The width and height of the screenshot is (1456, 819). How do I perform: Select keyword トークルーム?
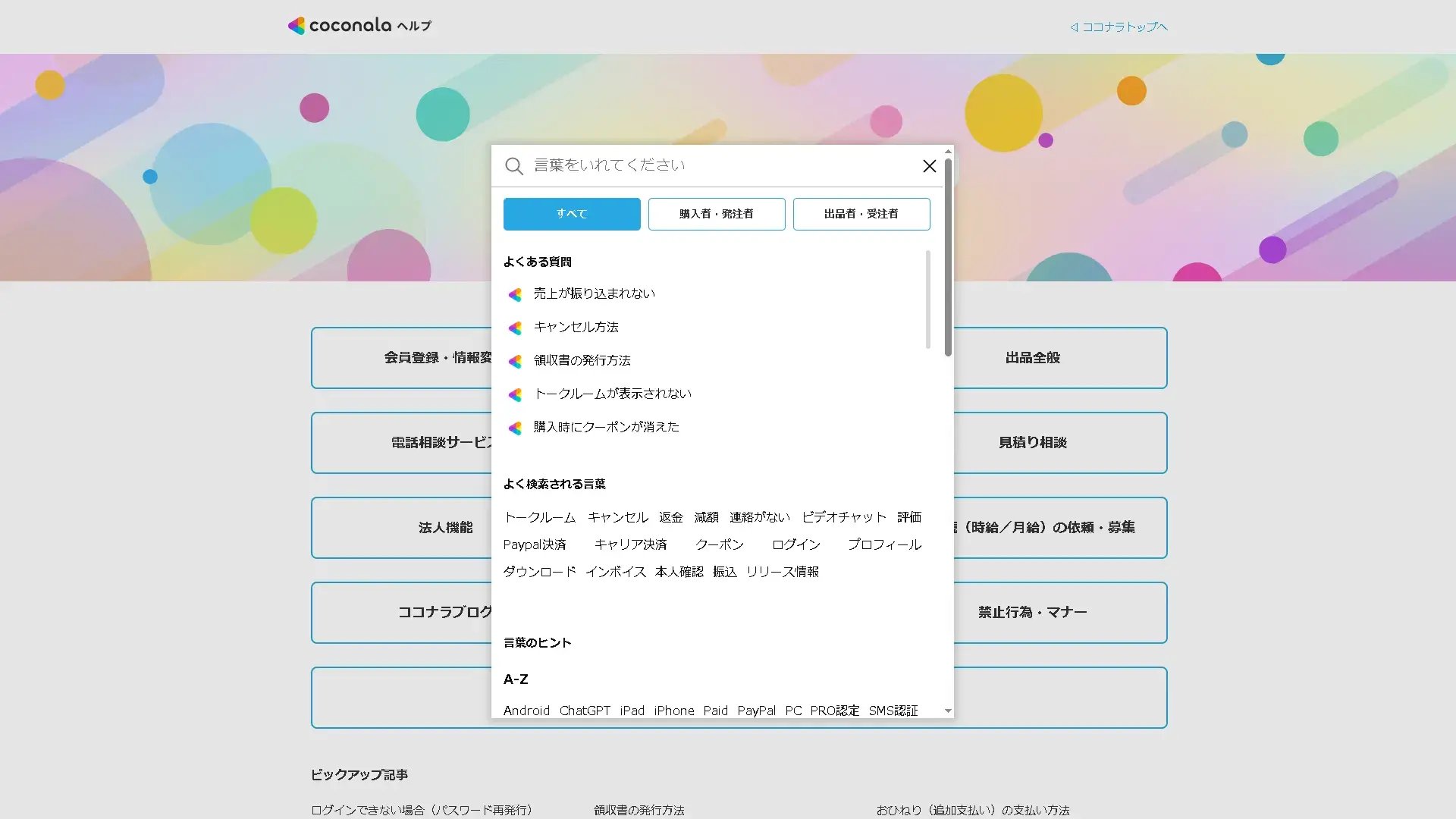pos(539,517)
